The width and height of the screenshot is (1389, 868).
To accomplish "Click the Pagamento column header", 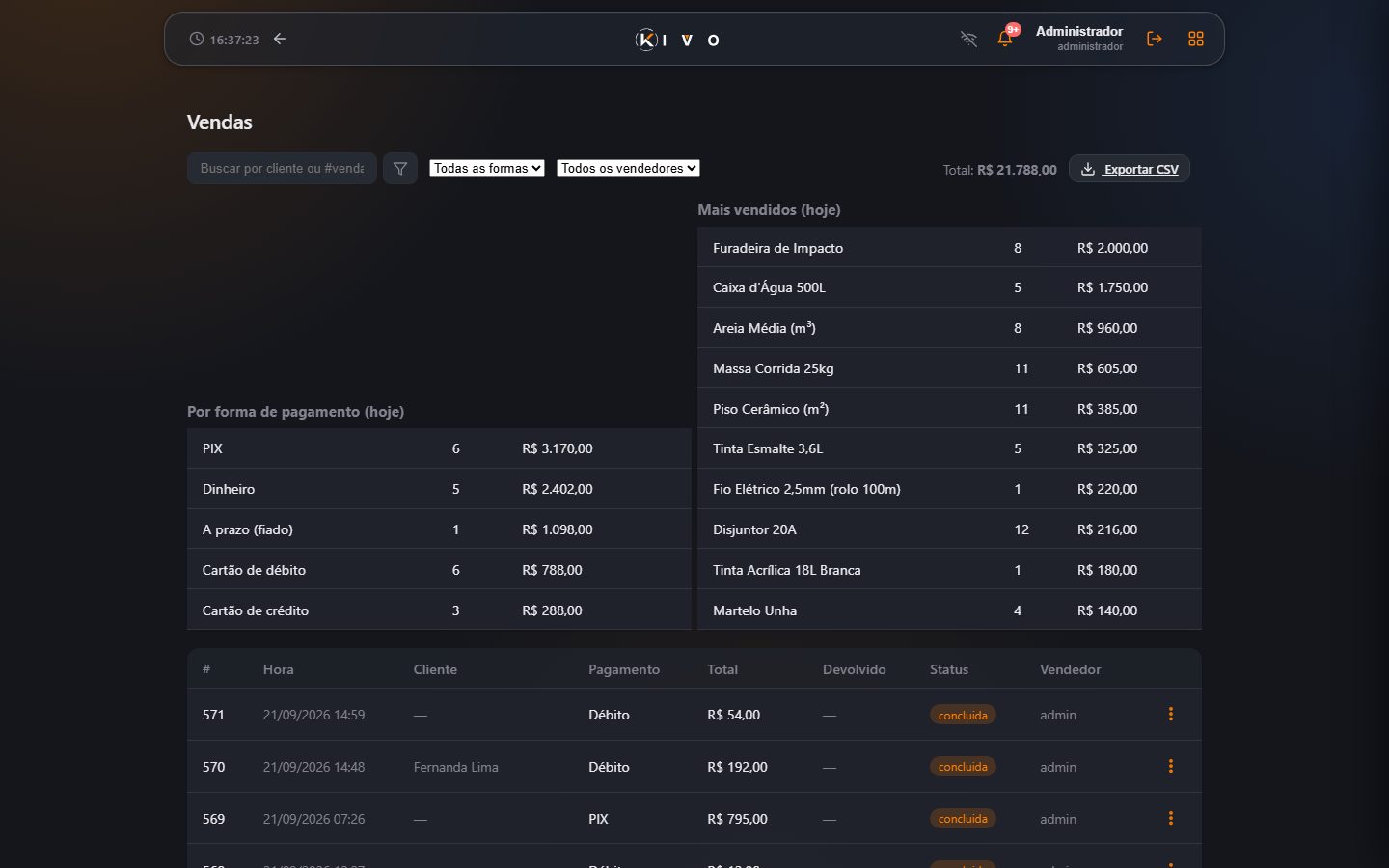I will [624, 669].
